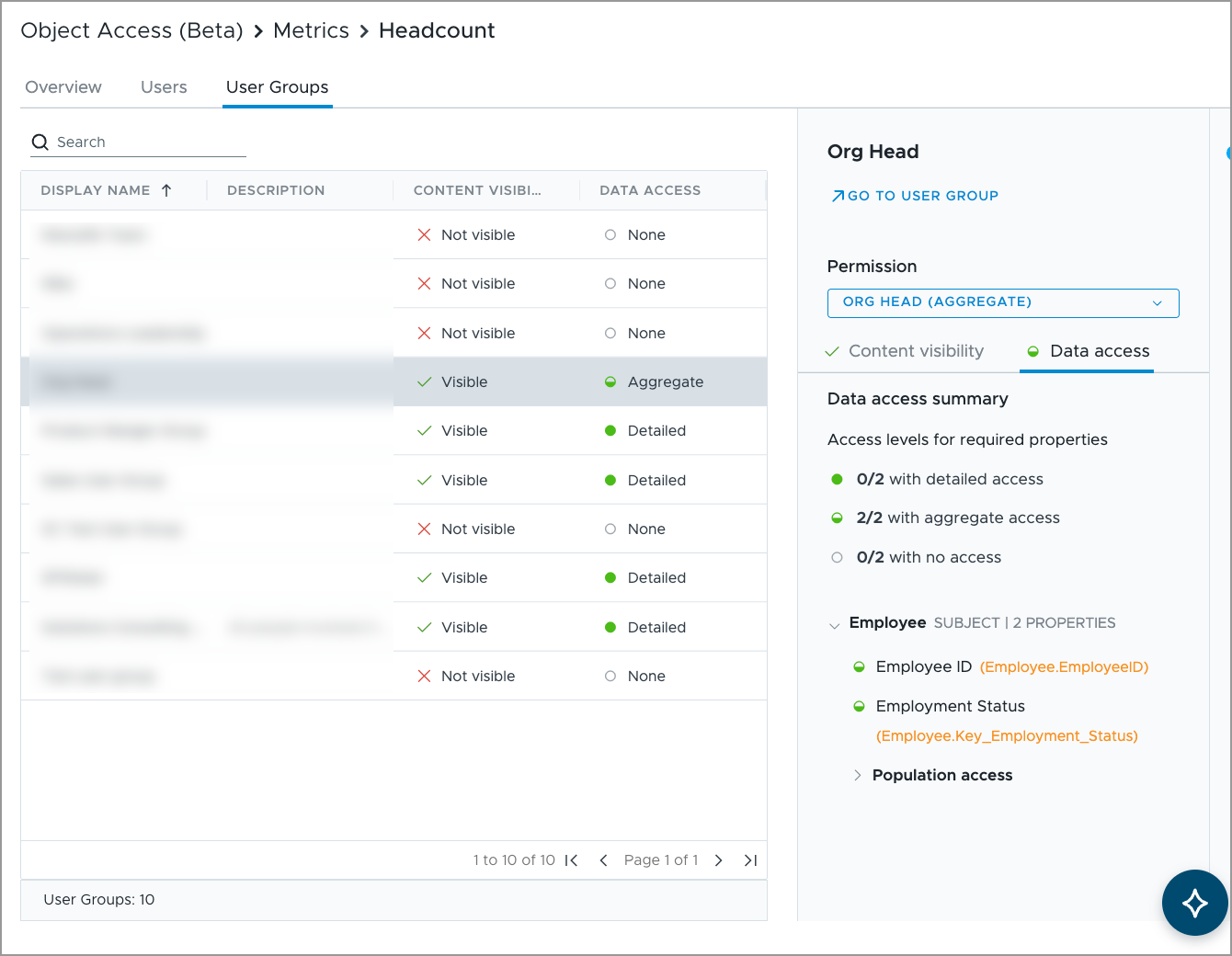The width and height of the screenshot is (1232, 956).
Task: Click 2/2 with aggregate access text
Action: click(958, 518)
